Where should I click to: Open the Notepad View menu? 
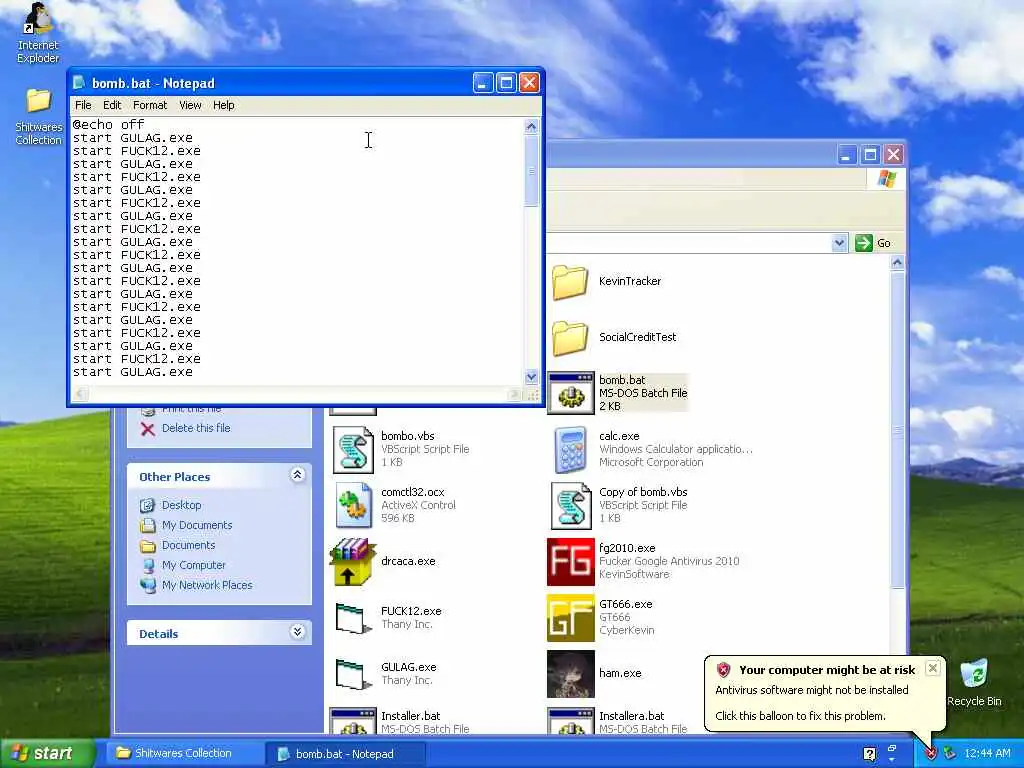tap(190, 105)
